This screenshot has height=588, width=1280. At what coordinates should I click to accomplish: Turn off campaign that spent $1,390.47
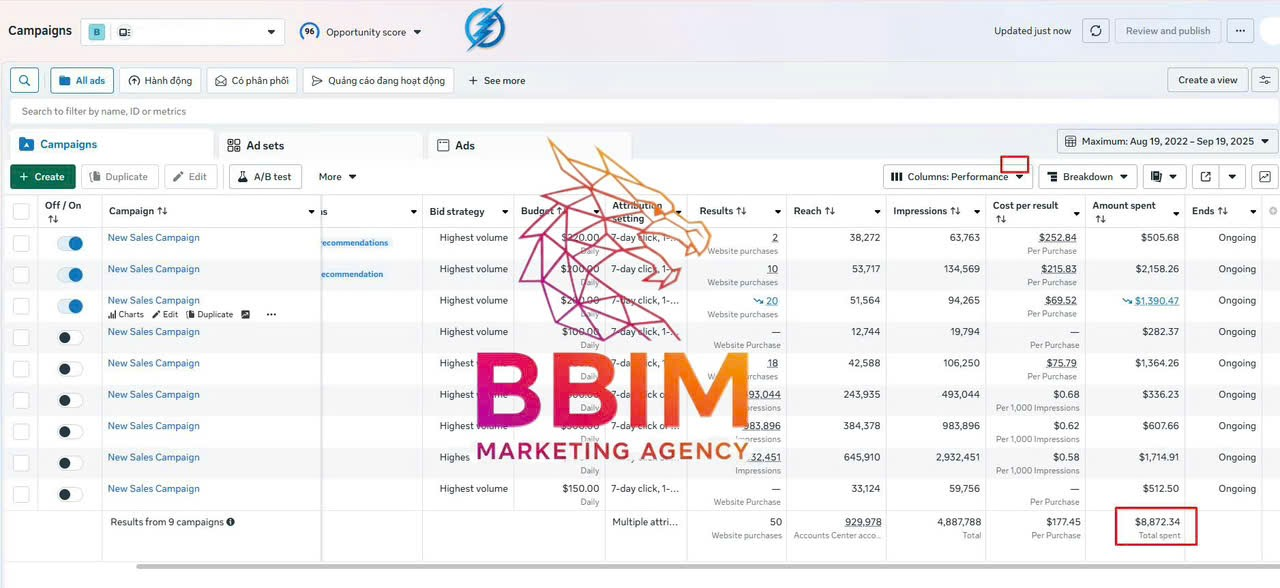point(70,306)
